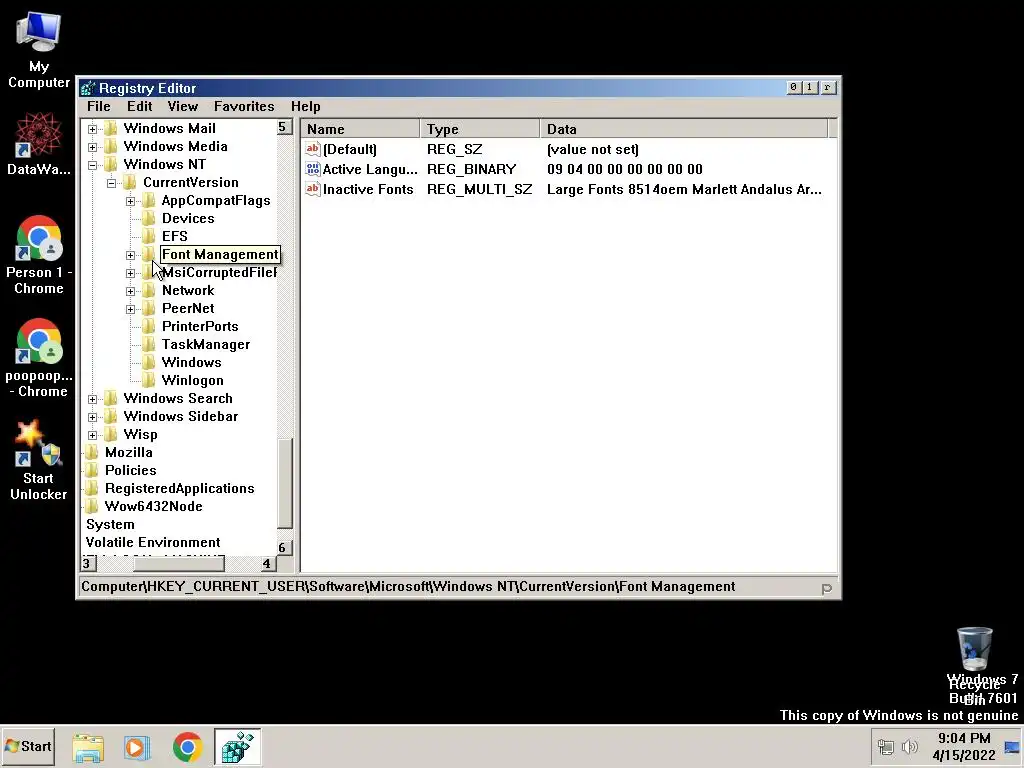Open the View menu
Image resolution: width=1024 pixels, height=768 pixels.
(182, 106)
